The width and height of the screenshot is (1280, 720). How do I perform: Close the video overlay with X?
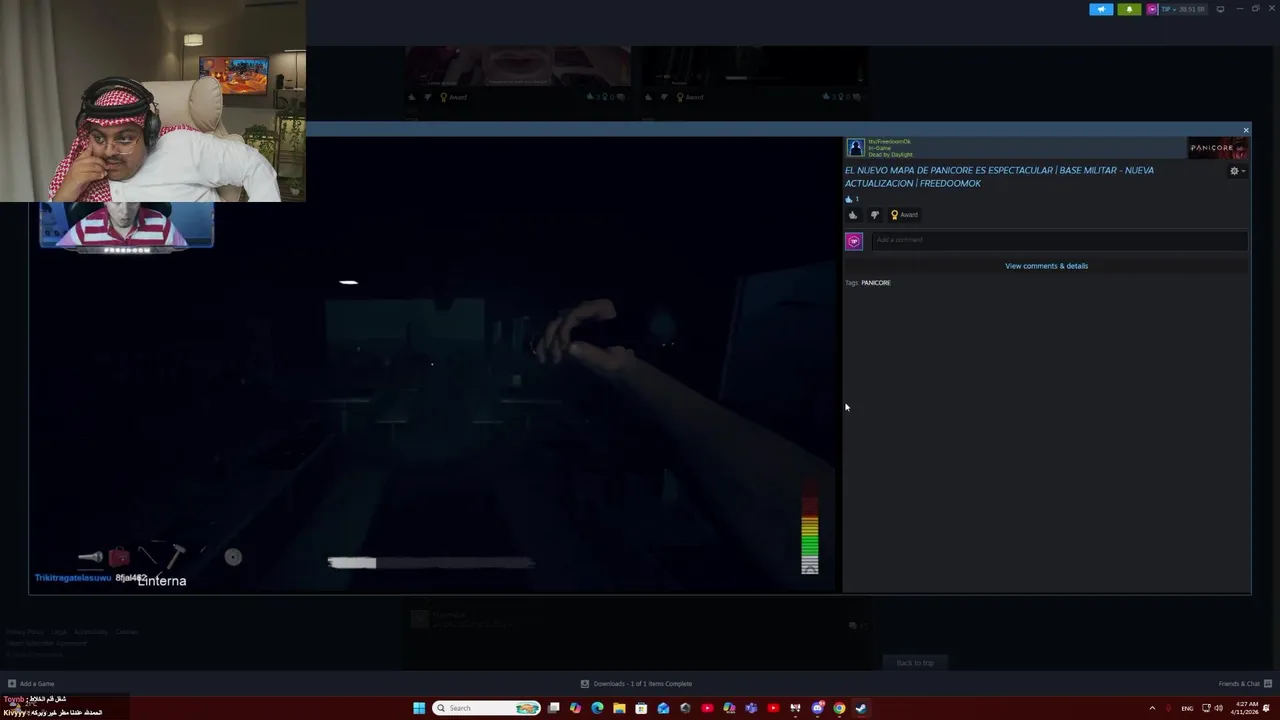pos(1246,131)
